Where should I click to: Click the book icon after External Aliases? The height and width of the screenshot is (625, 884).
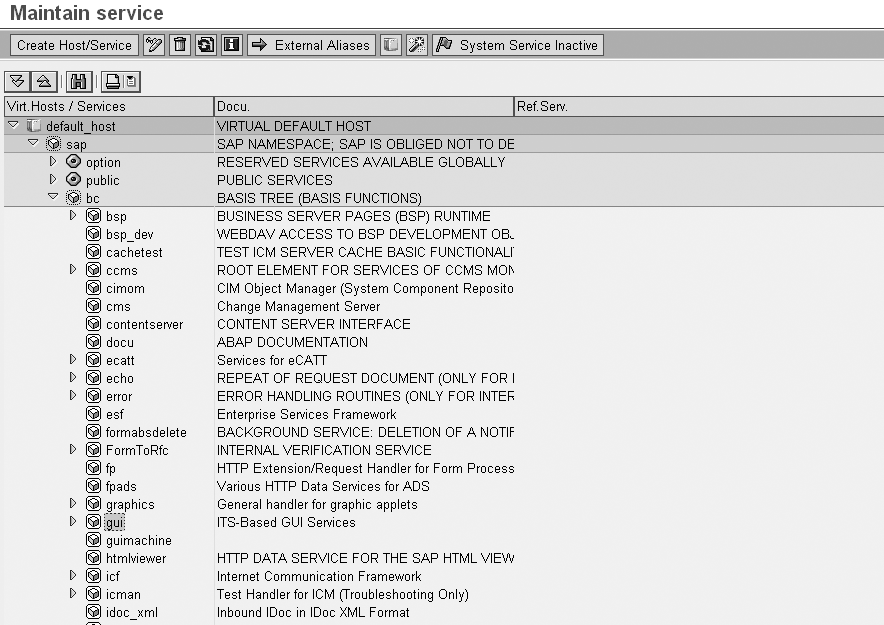[x=391, y=45]
